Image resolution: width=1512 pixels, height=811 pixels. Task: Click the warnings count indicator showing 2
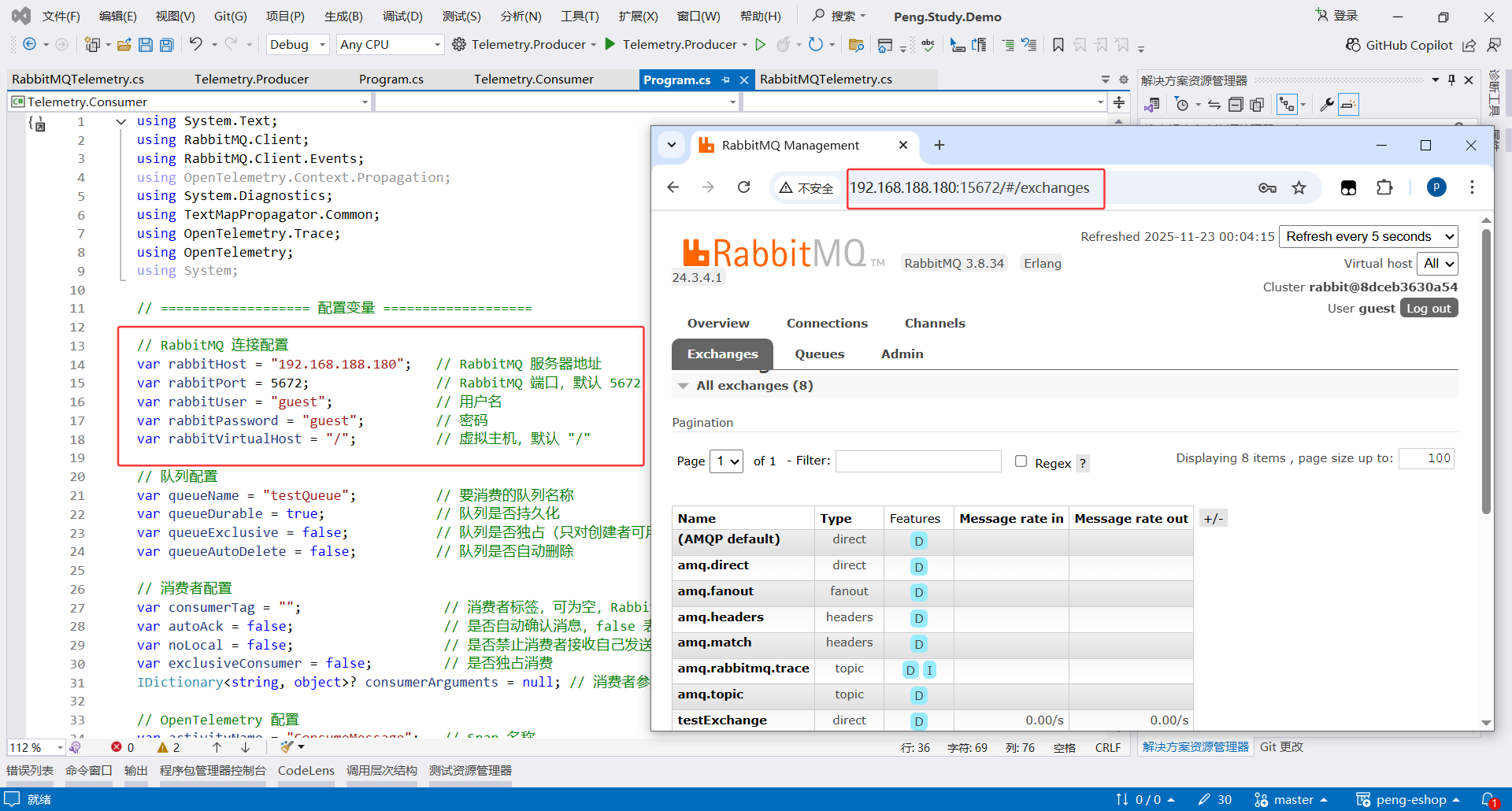coord(169,747)
